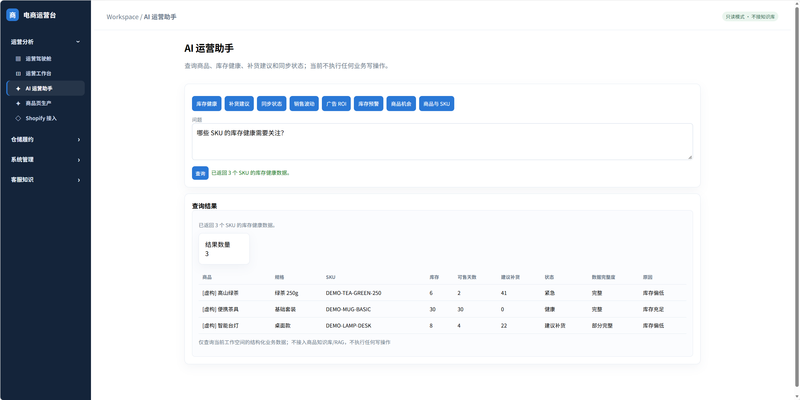Expand the 系统管理 section

[x=45, y=160]
